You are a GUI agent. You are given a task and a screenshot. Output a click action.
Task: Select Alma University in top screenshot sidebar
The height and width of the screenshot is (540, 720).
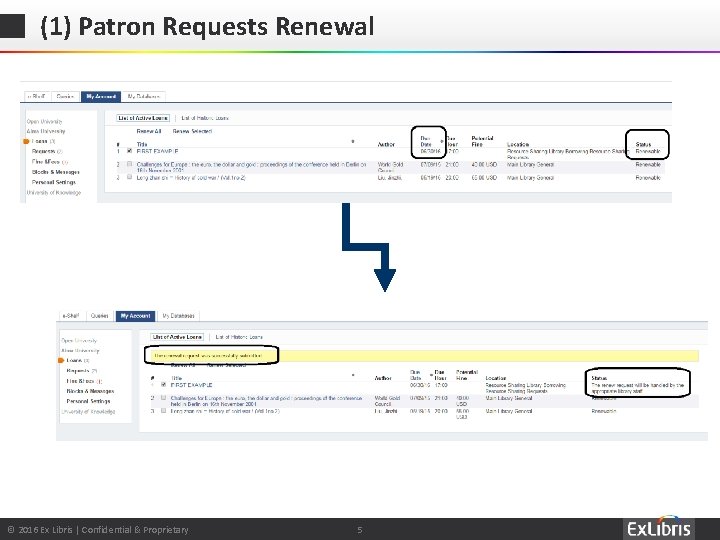pos(46,131)
